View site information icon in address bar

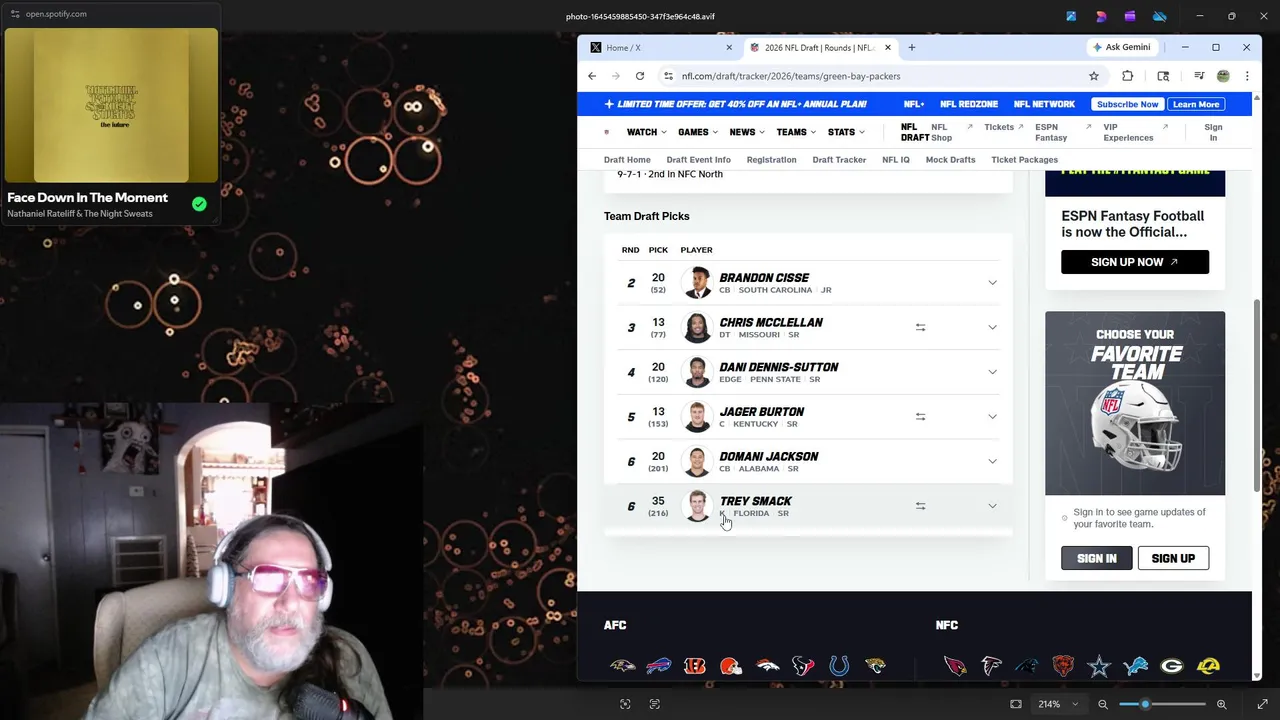tap(668, 76)
